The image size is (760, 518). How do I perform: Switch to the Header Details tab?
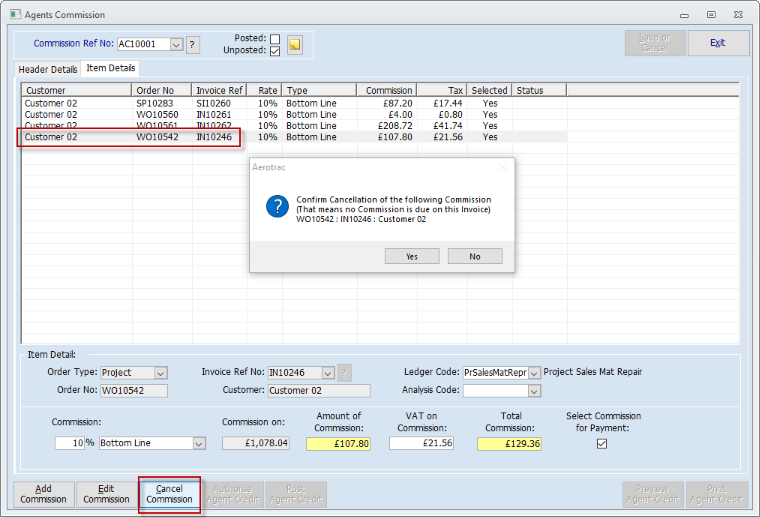48,69
